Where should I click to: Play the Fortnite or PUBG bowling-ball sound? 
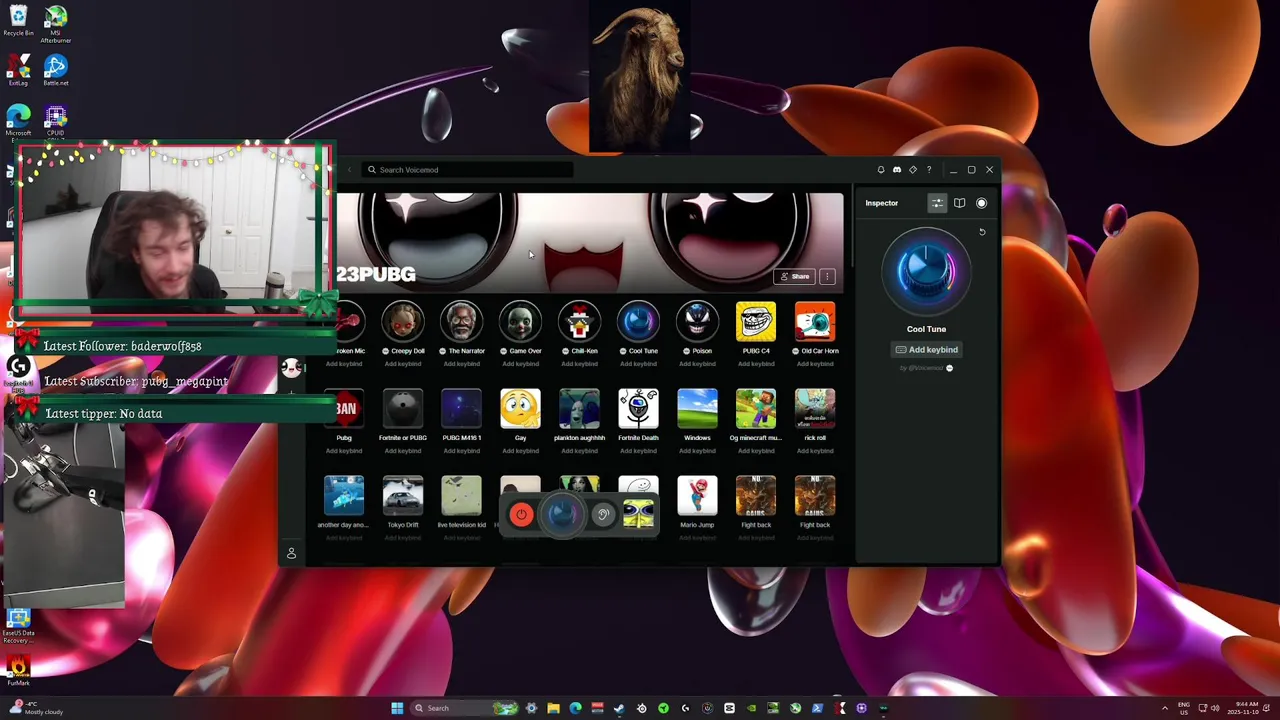(403, 410)
